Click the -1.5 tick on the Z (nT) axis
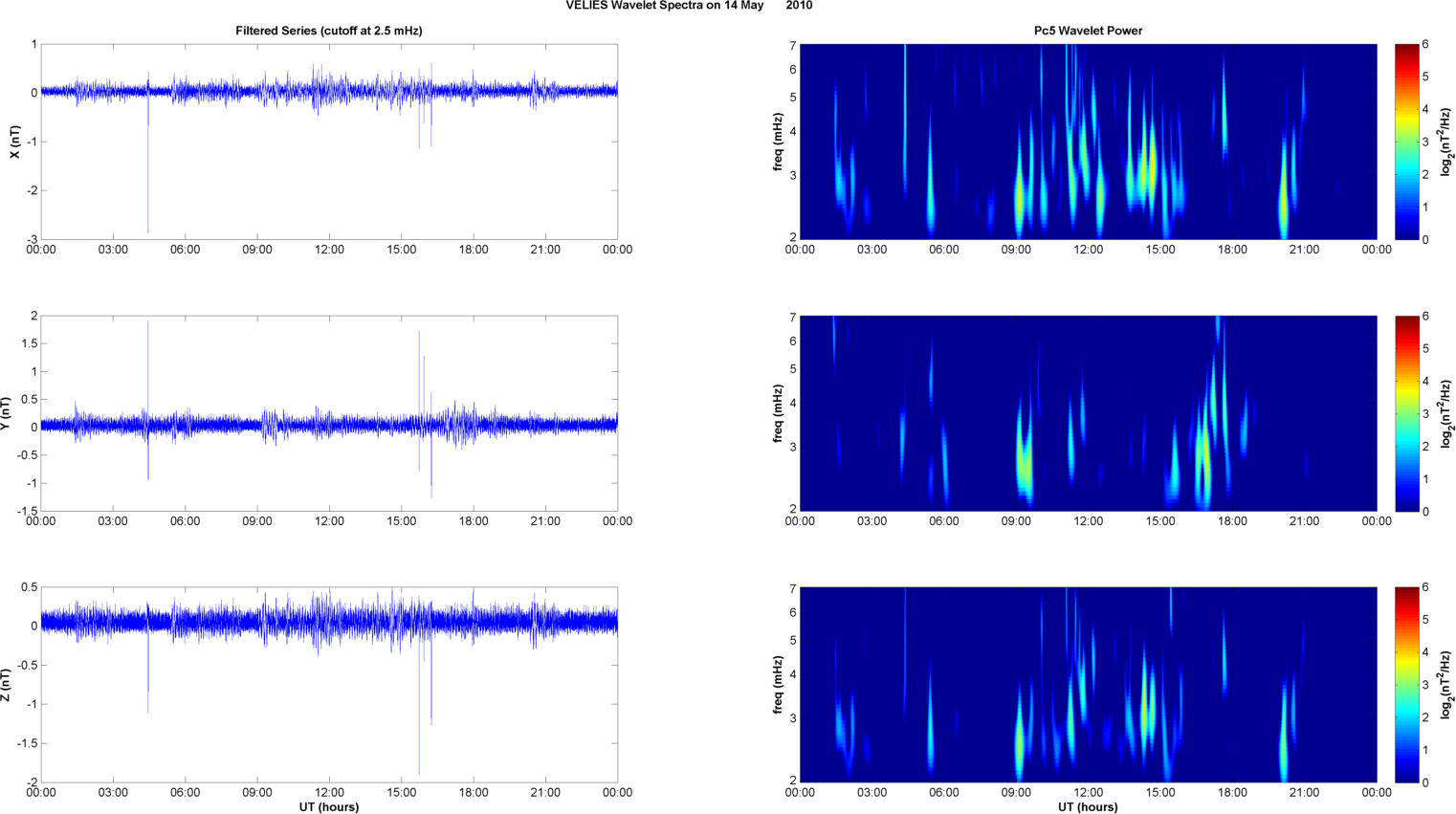This screenshot has height=814, width=1456. (27, 743)
